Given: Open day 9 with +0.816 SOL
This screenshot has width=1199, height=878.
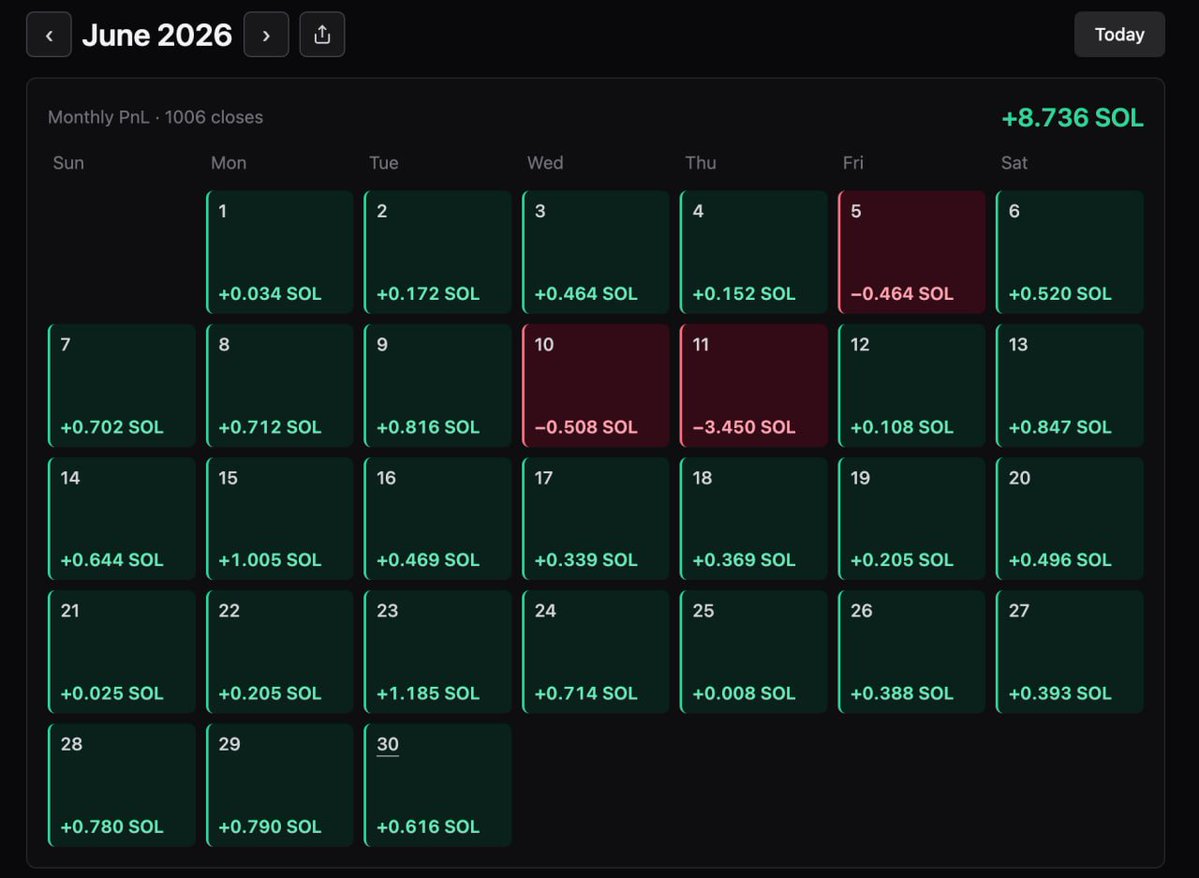Looking at the screenshot, I should click(438, 385).
